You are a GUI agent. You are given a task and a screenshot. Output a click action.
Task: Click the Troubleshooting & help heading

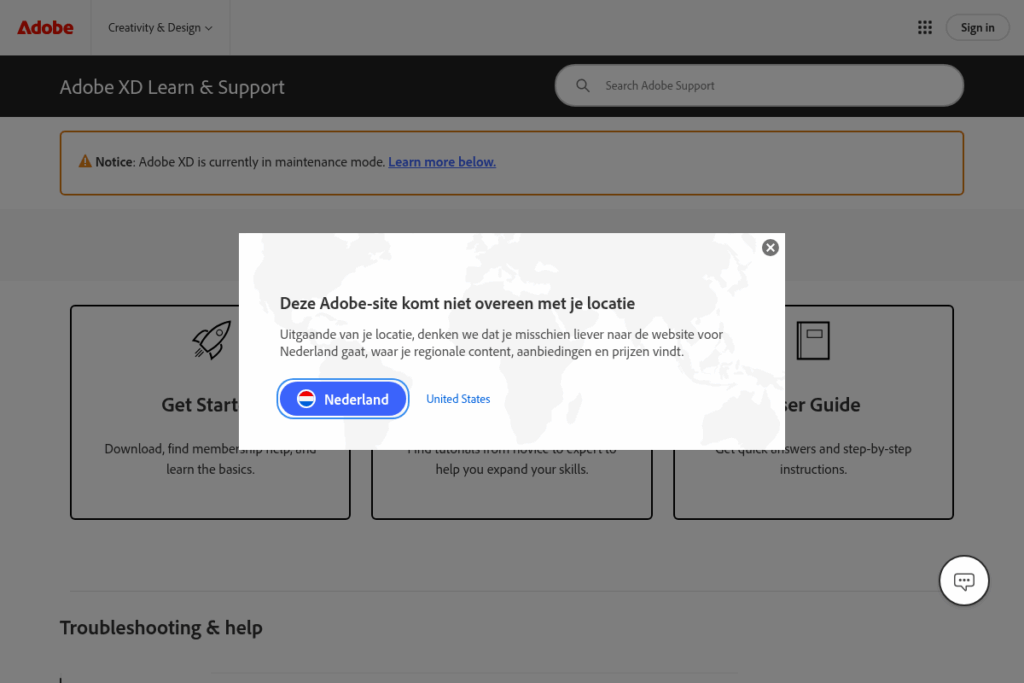click(161, 627)
